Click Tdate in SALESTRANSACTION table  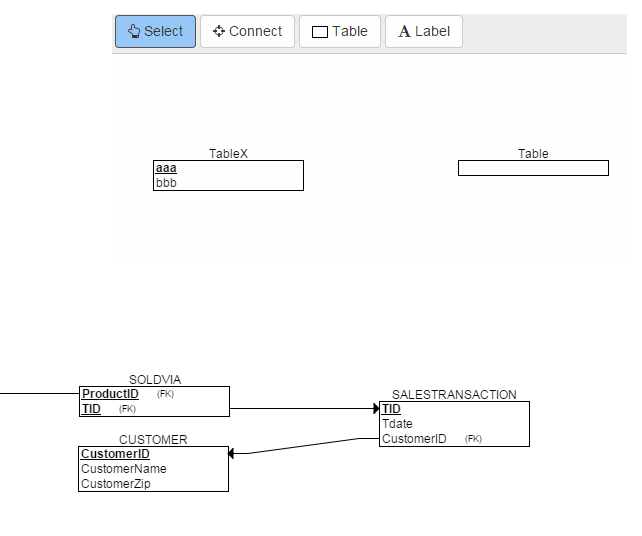point(397,424)
